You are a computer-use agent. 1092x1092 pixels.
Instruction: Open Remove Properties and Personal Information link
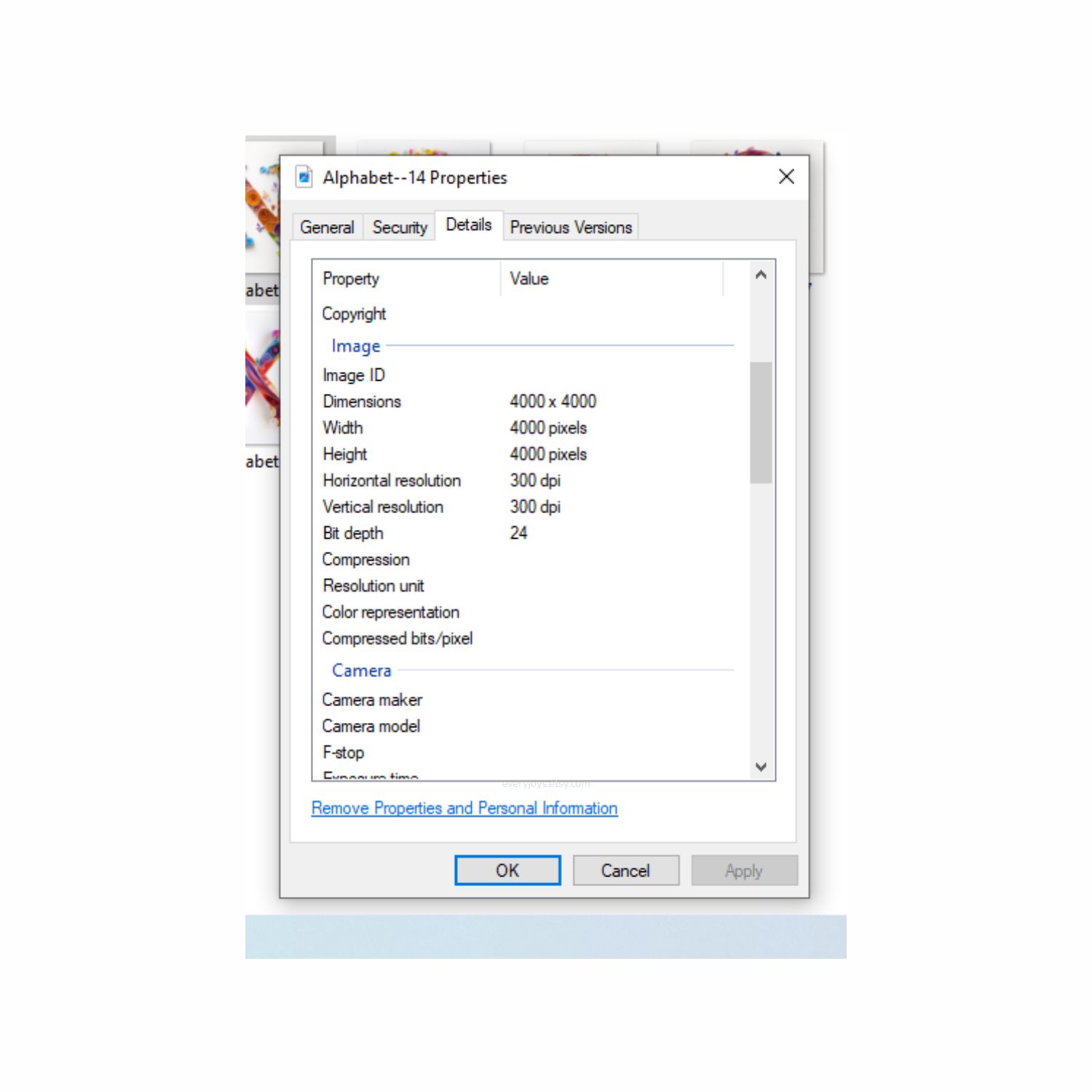[464, 808]
